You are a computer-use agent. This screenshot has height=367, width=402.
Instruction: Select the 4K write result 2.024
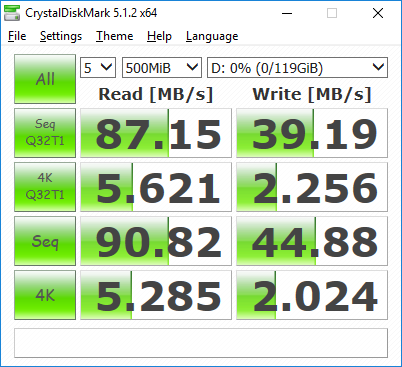[x=312, y=295]
